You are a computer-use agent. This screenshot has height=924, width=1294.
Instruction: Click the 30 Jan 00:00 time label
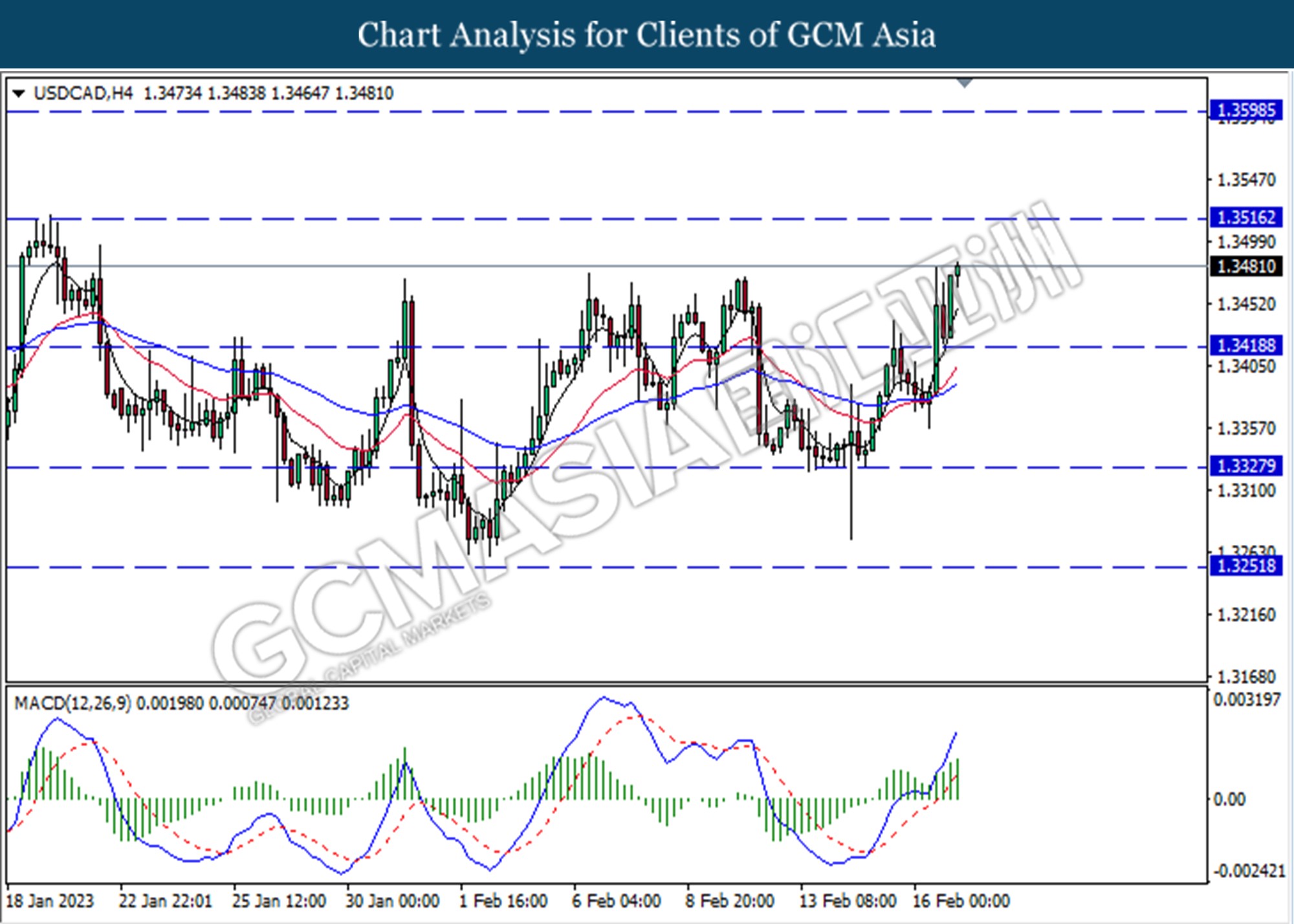[393, 901]
